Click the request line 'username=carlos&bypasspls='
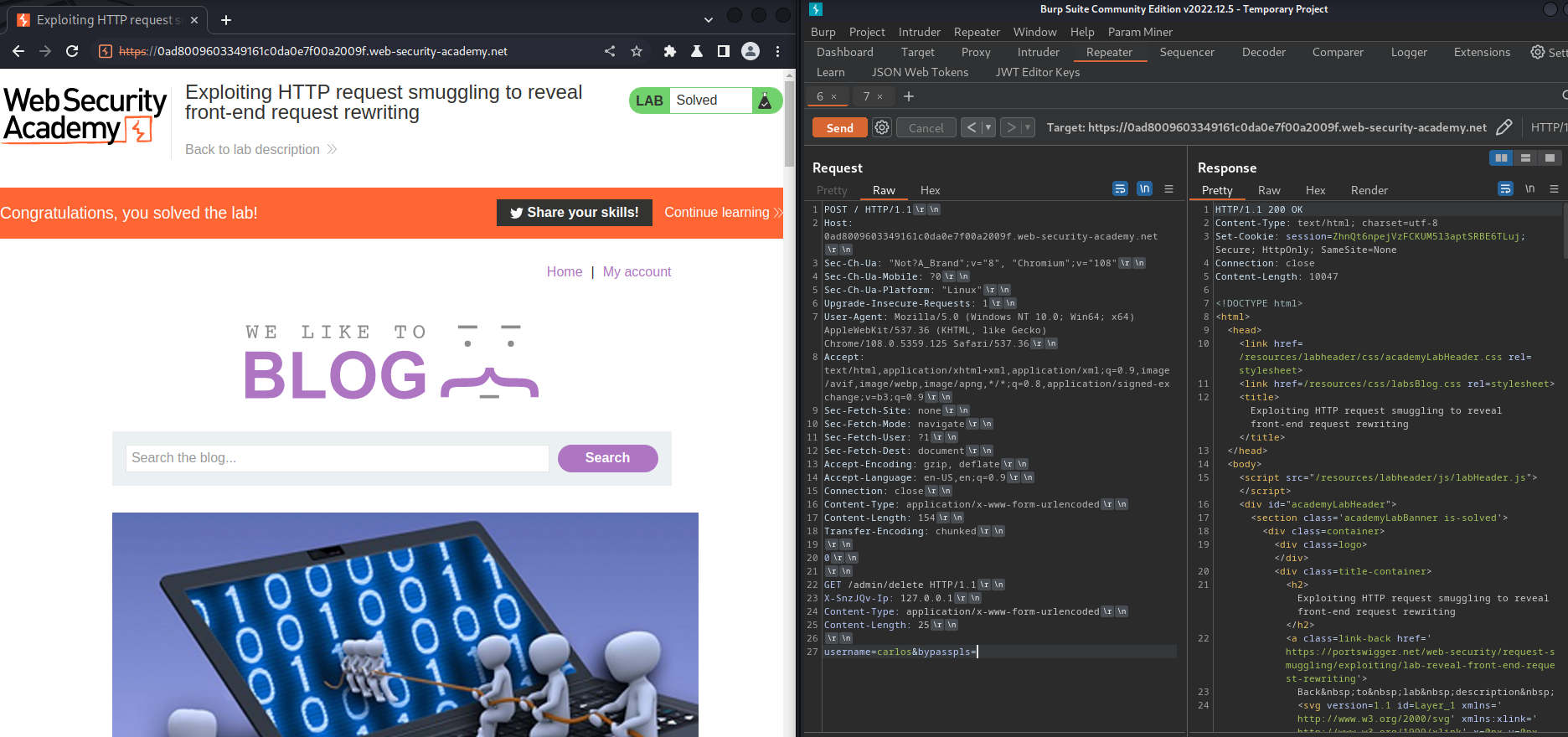 900,652
